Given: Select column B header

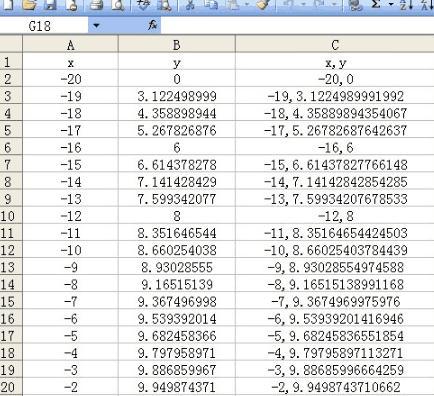Looking at the screenshot, I should [x=177, y=45].
